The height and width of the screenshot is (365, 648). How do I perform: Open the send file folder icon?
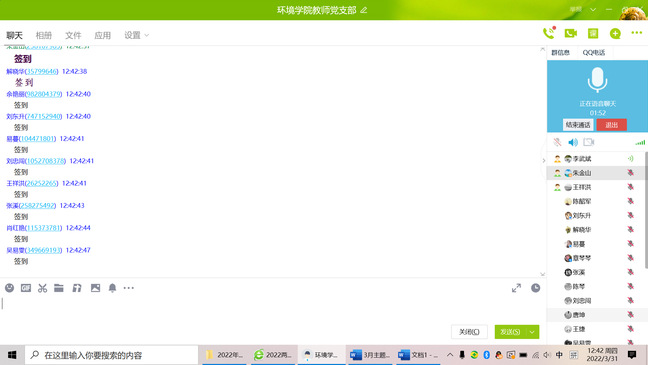coord(59,288)
